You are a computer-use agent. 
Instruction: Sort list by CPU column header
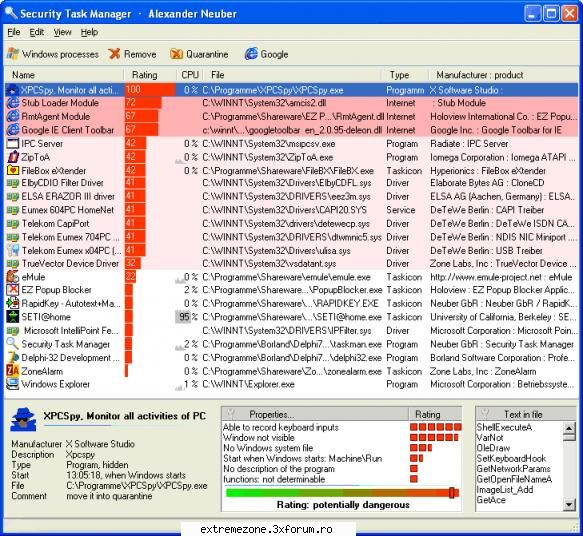tap(190, 75)
